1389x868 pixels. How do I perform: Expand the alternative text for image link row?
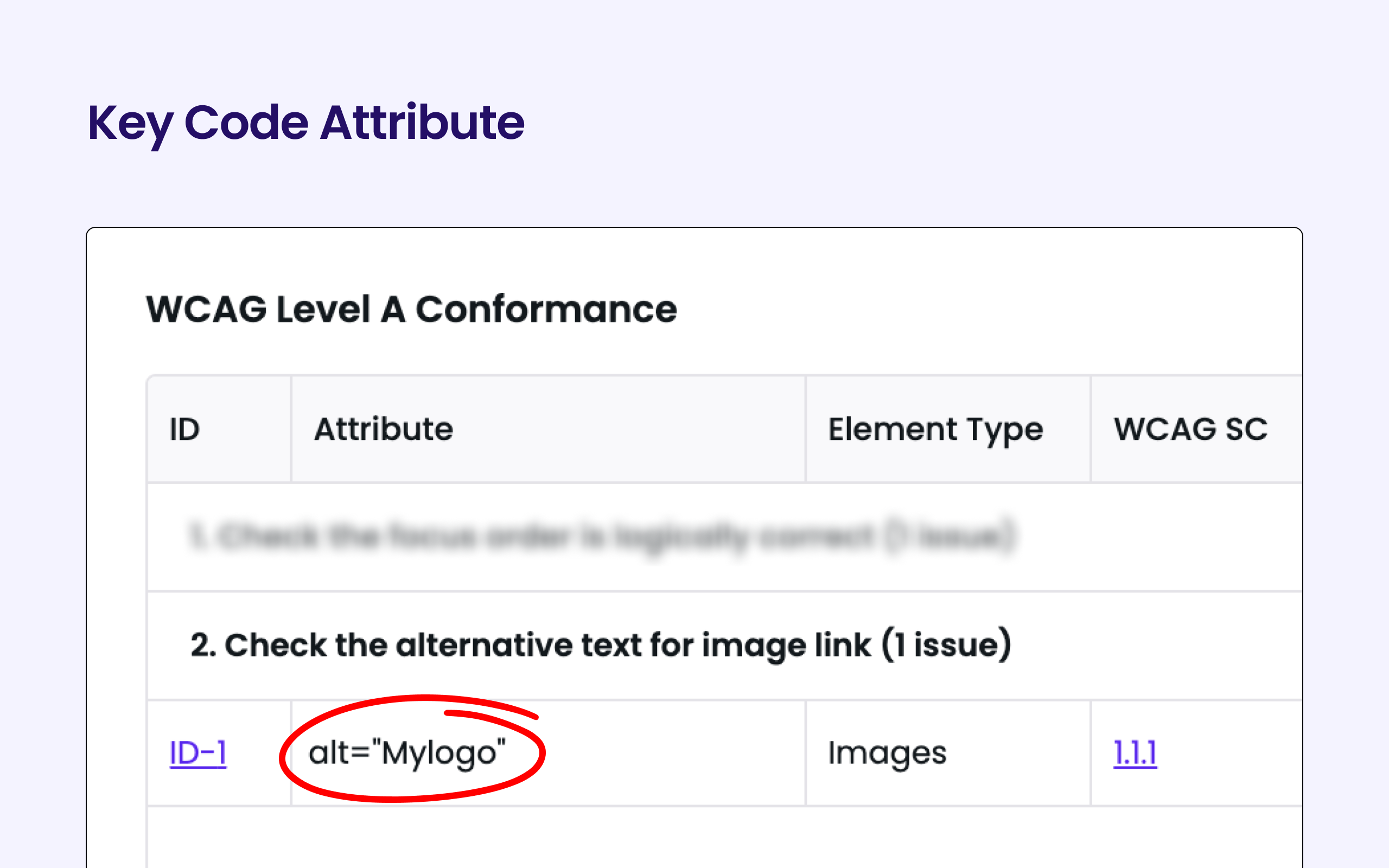coord(601,644)
